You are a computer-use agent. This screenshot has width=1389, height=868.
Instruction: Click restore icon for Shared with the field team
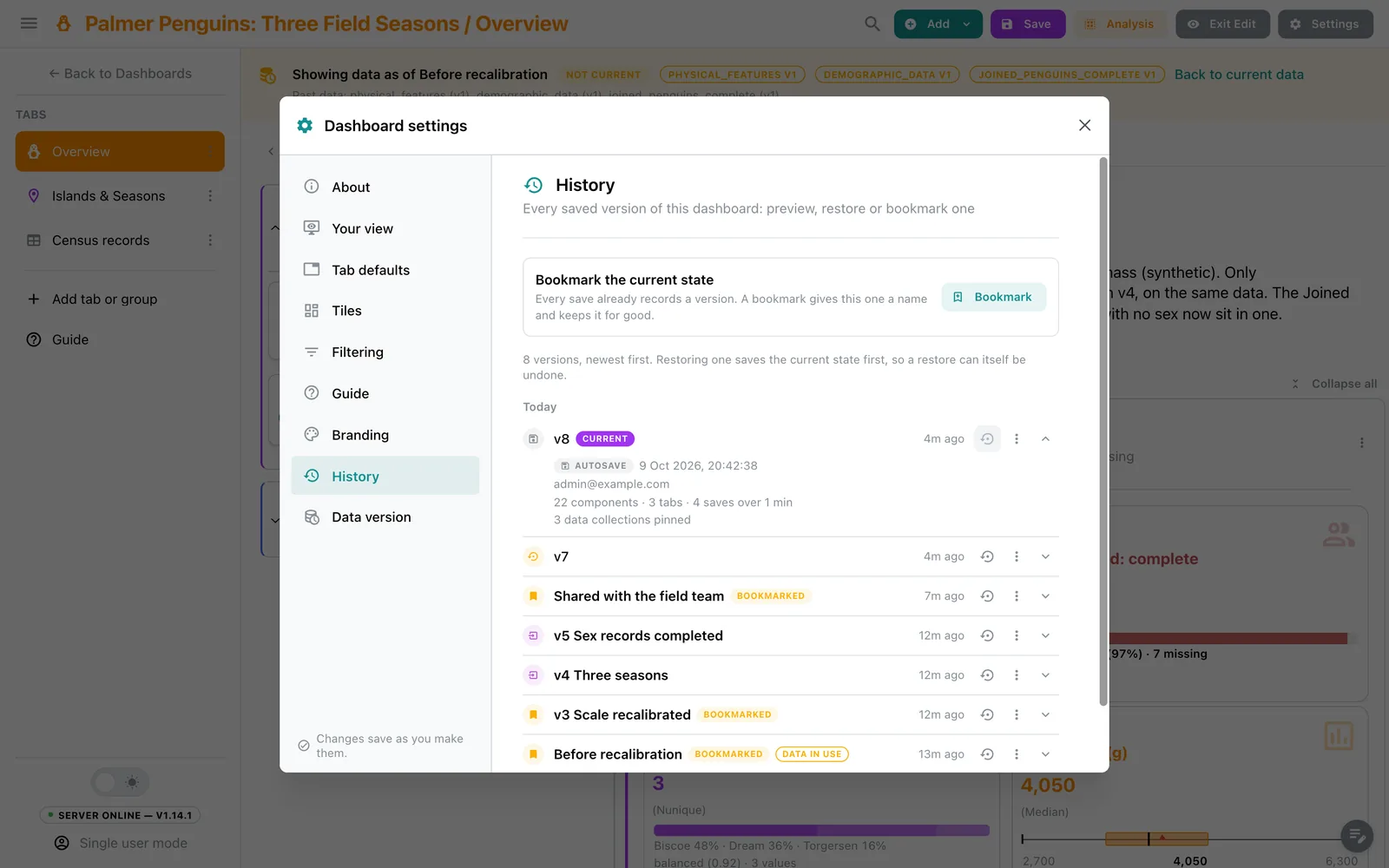pyautogui.click(x=987, y=596)
